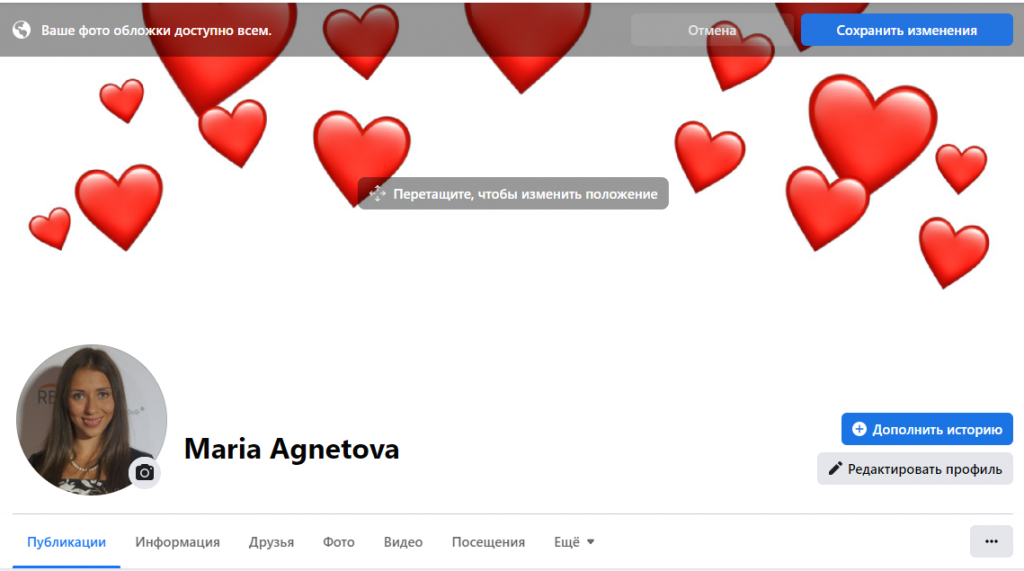Click Редактировать профиль with pencil icon
1024x571 pixels.
point(914,469)
